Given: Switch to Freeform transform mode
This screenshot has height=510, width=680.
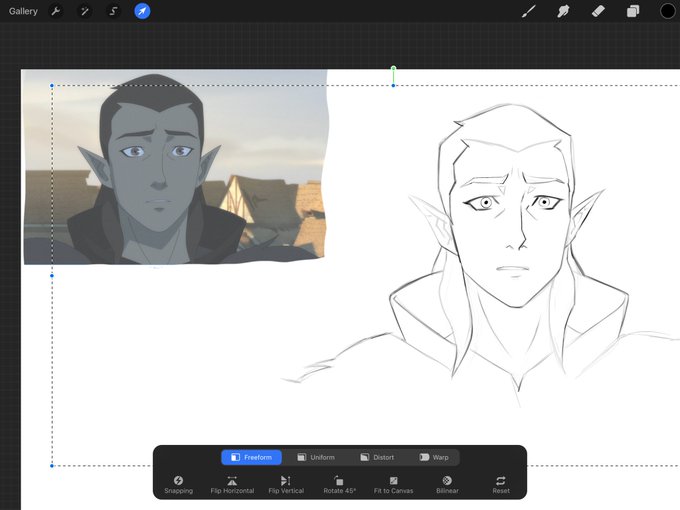Looking at the screenshot, I should 251,457.
